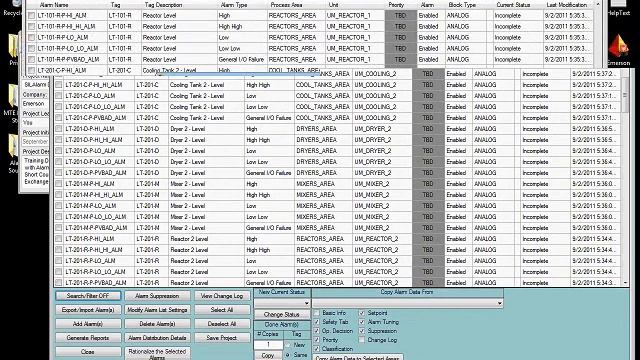
Task: Click the Save Project button
Action: 222,338
